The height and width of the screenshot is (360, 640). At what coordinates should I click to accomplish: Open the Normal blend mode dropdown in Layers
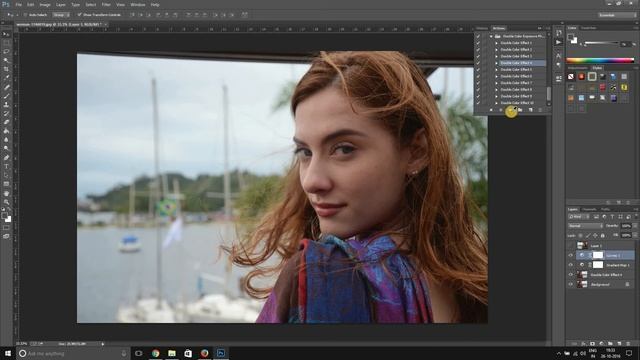[x=585, y=226]
